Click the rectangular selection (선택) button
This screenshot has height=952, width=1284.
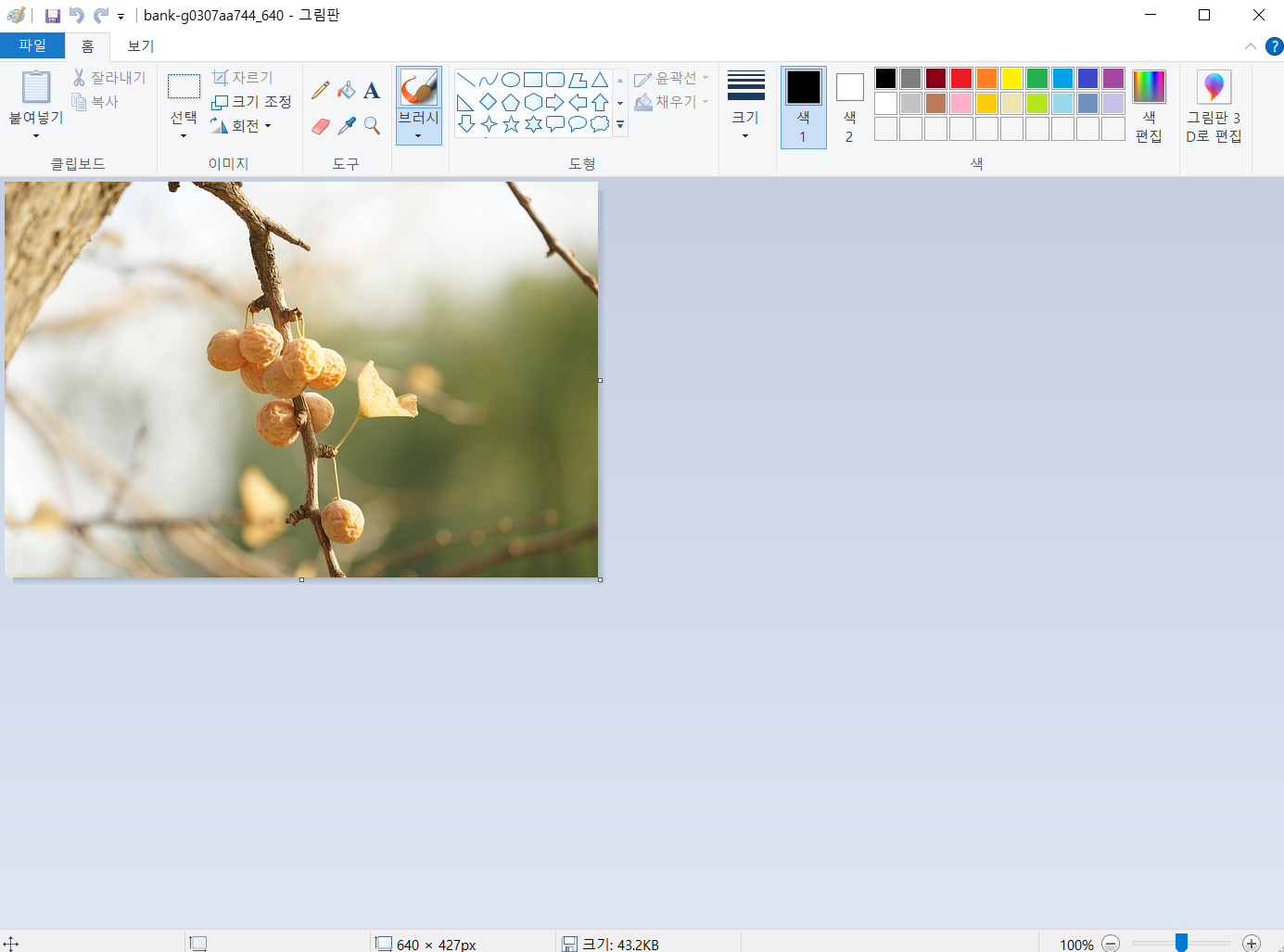tap(184, 87)
